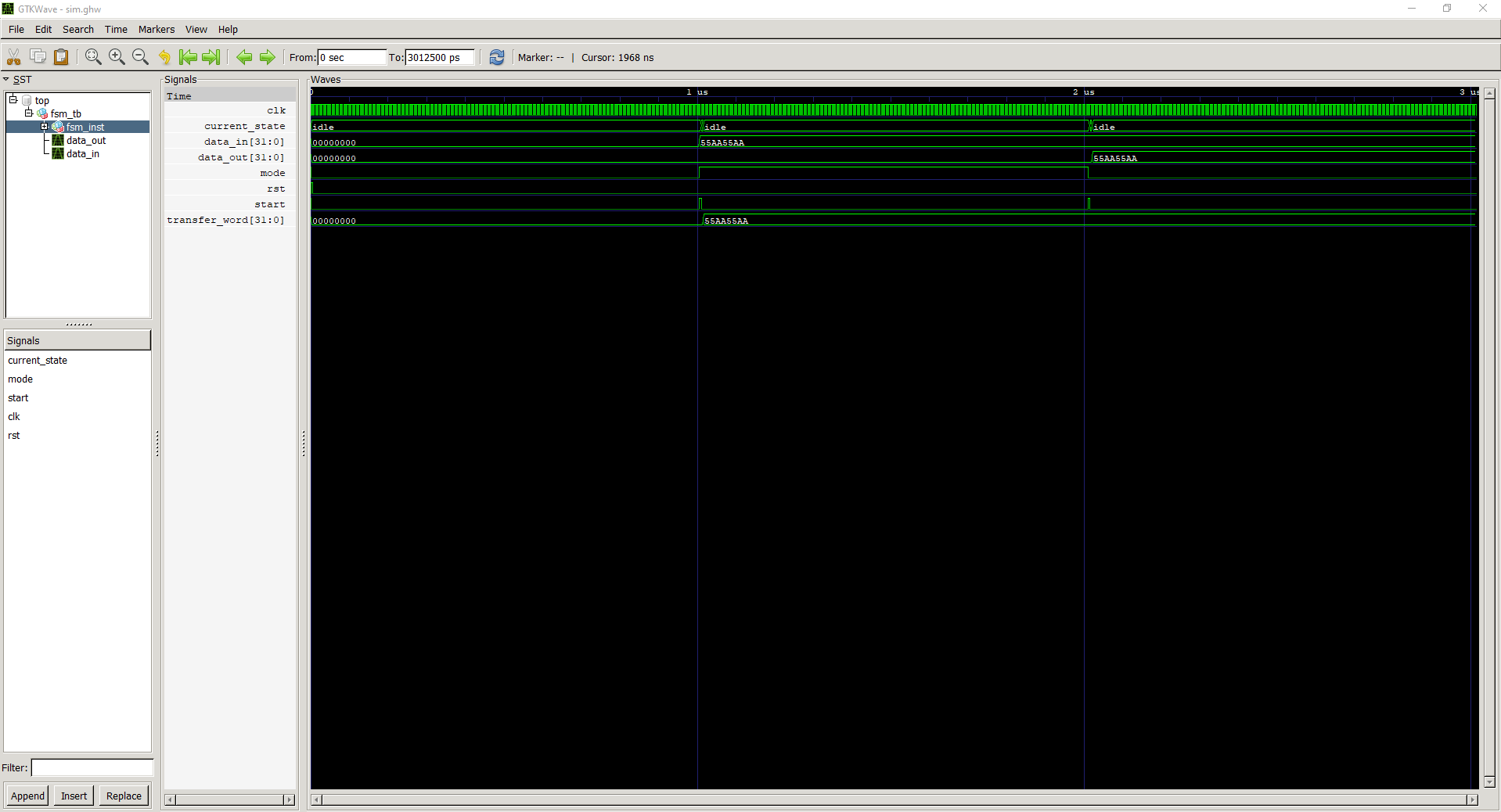The image size is (1501, 812).
Task: Click the waves scrollbar right arrow
Action: click(x=1472, y=799)
